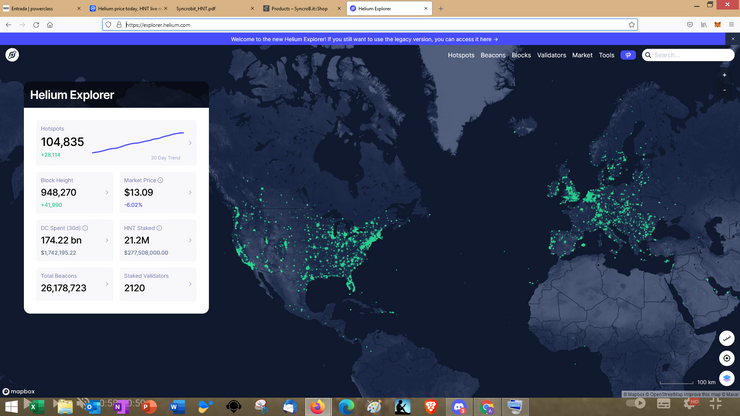Go back in browser history
Viewport: 740px width, 416px height.
[8, 25]
